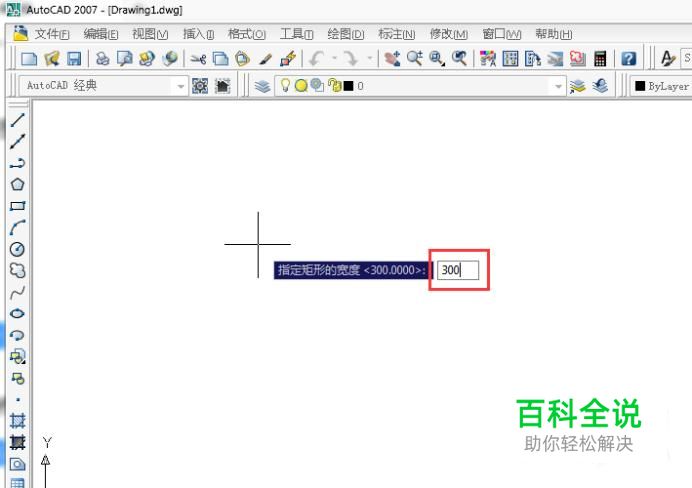Expand the undo history dropdown arrow

click(335, 58)
